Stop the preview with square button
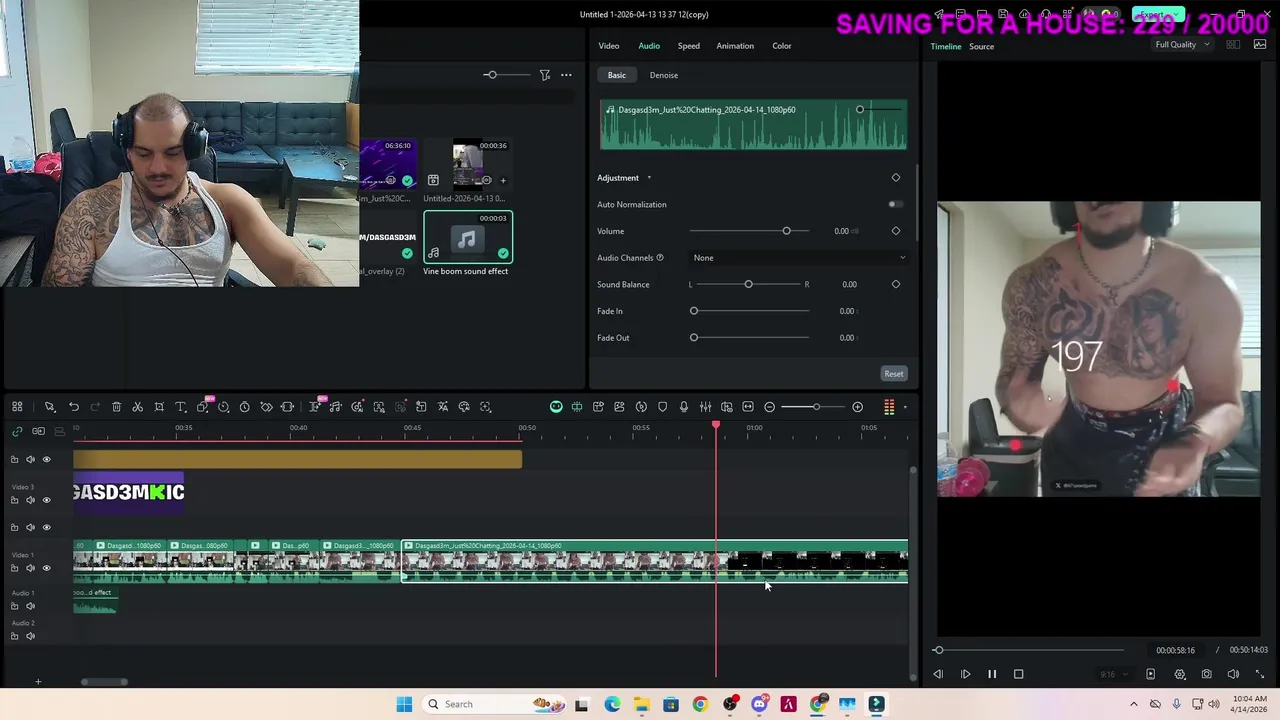The height and width of the screenshot is (720, 1280). click(1018, 674)
